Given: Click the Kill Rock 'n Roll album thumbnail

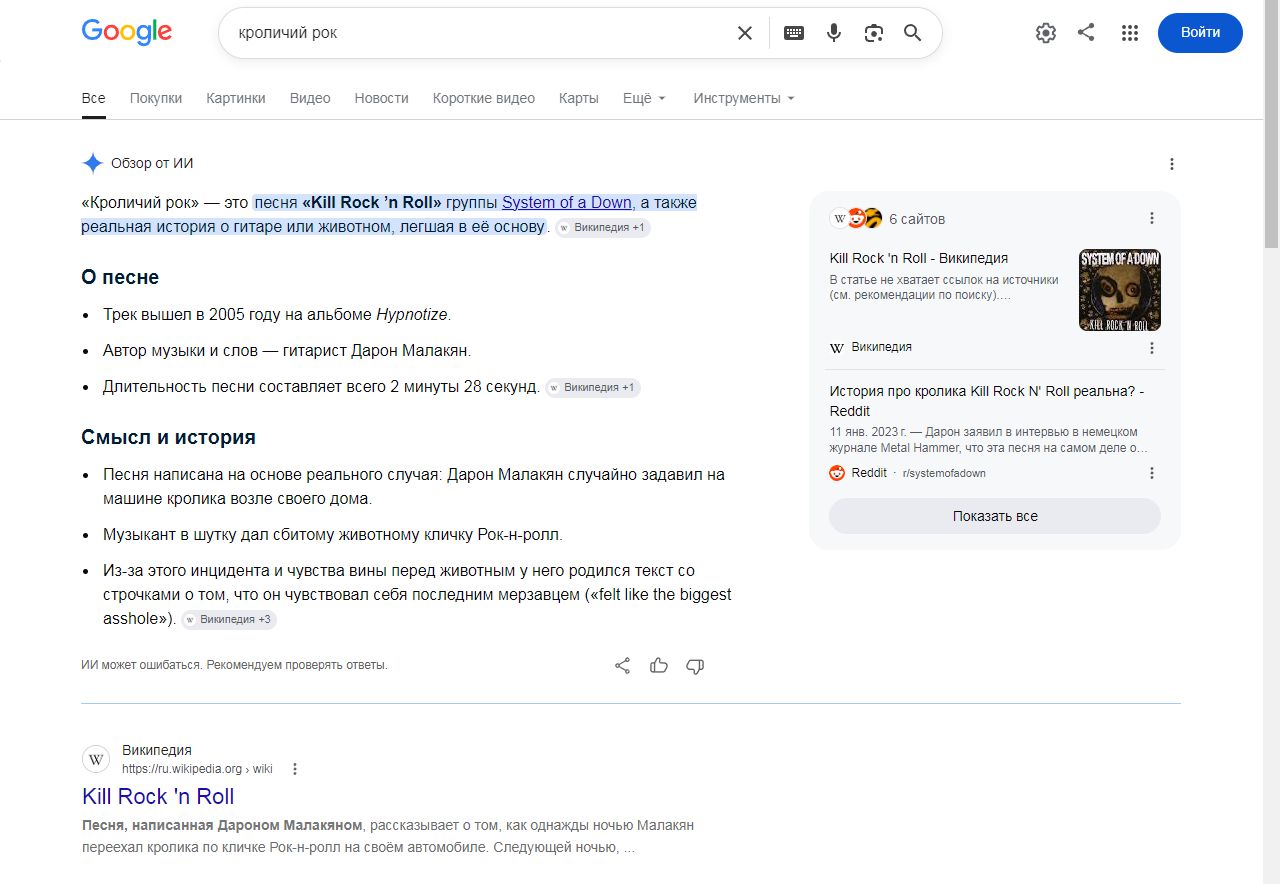Looking at the screenshot, I should click(x=1120, y=290).
